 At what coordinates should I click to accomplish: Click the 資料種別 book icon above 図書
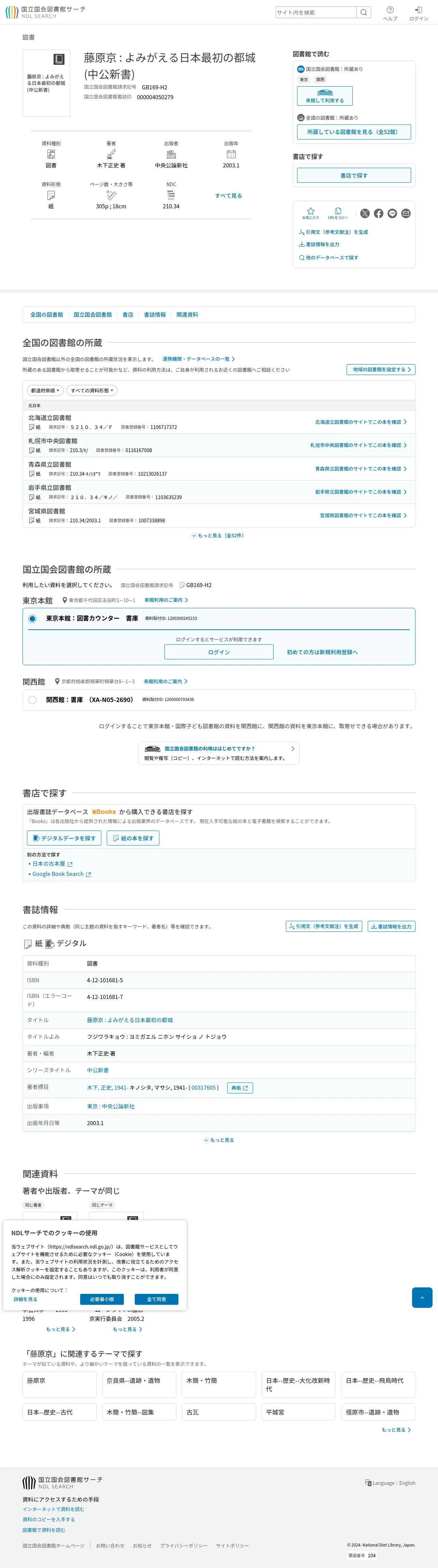point(51,154)
